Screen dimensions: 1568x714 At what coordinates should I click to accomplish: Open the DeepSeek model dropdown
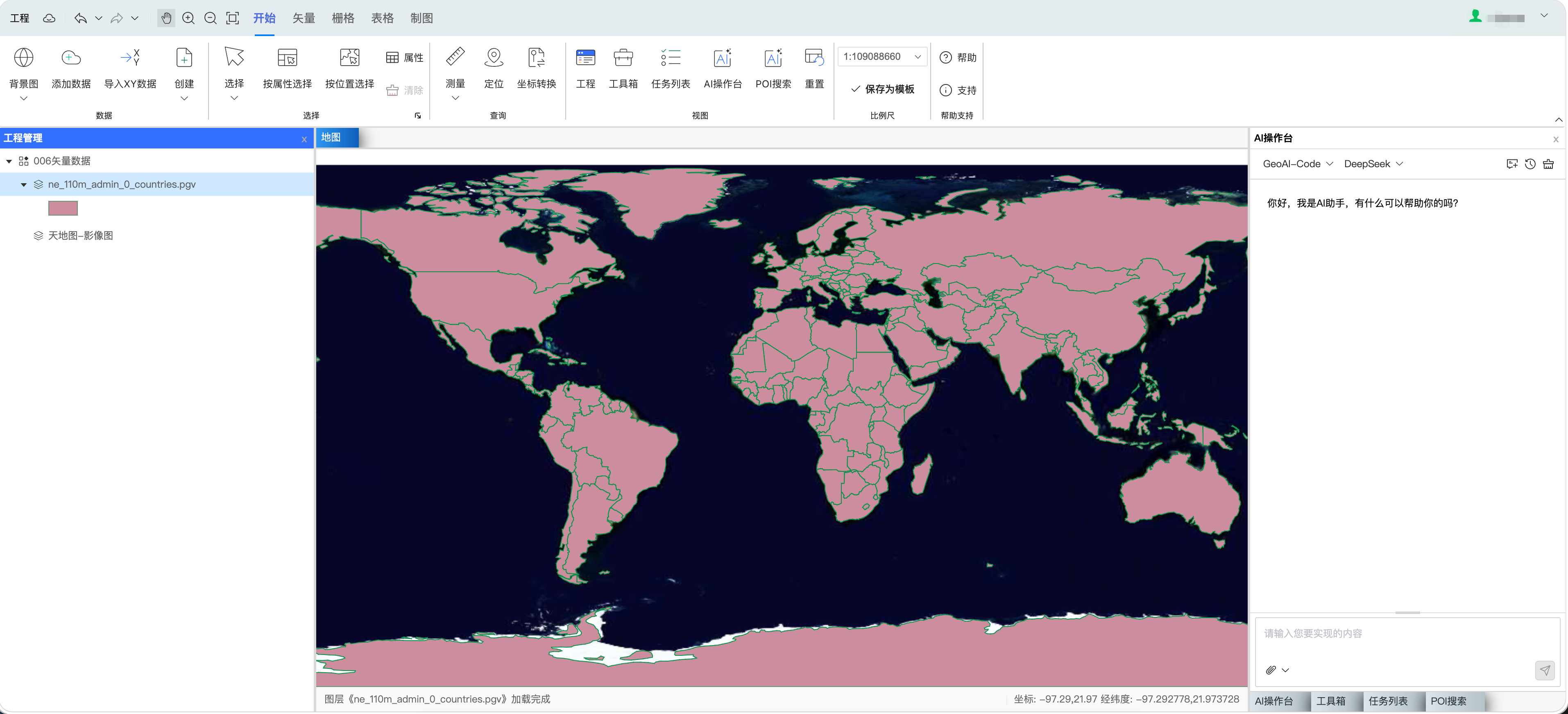(x=1373, y=164)
